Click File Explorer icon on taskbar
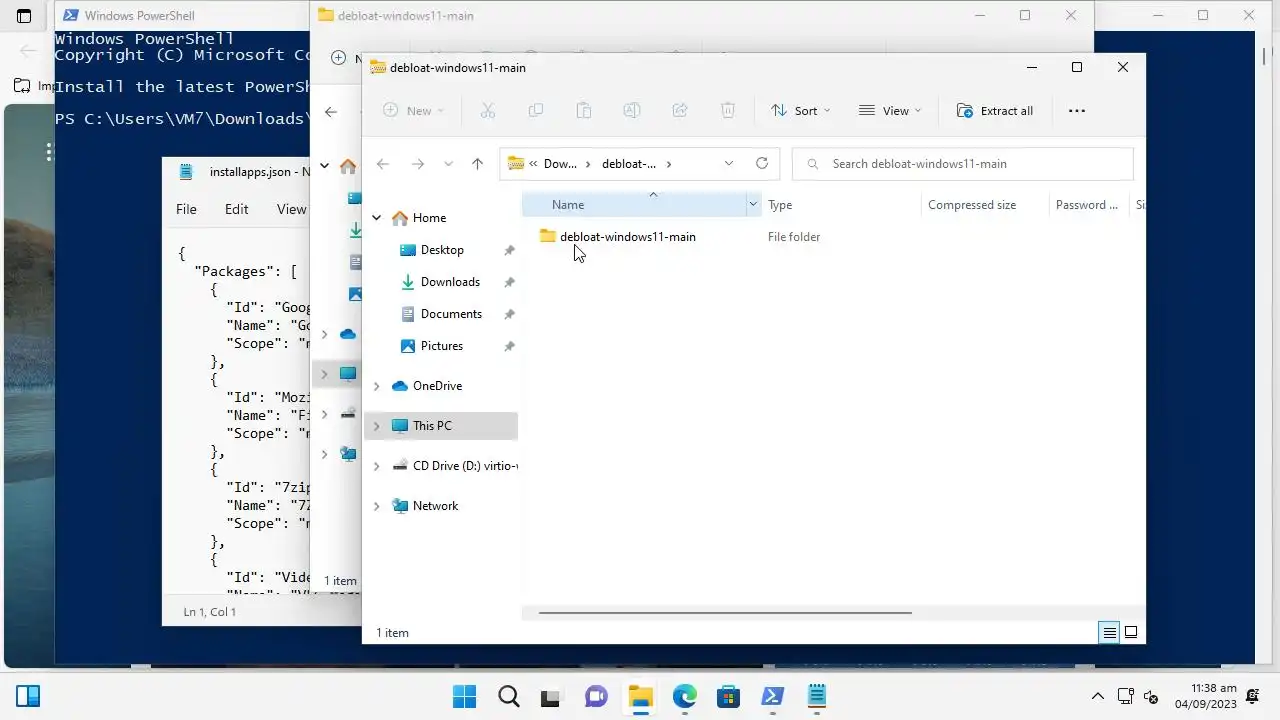 click(x=640, y=696)
